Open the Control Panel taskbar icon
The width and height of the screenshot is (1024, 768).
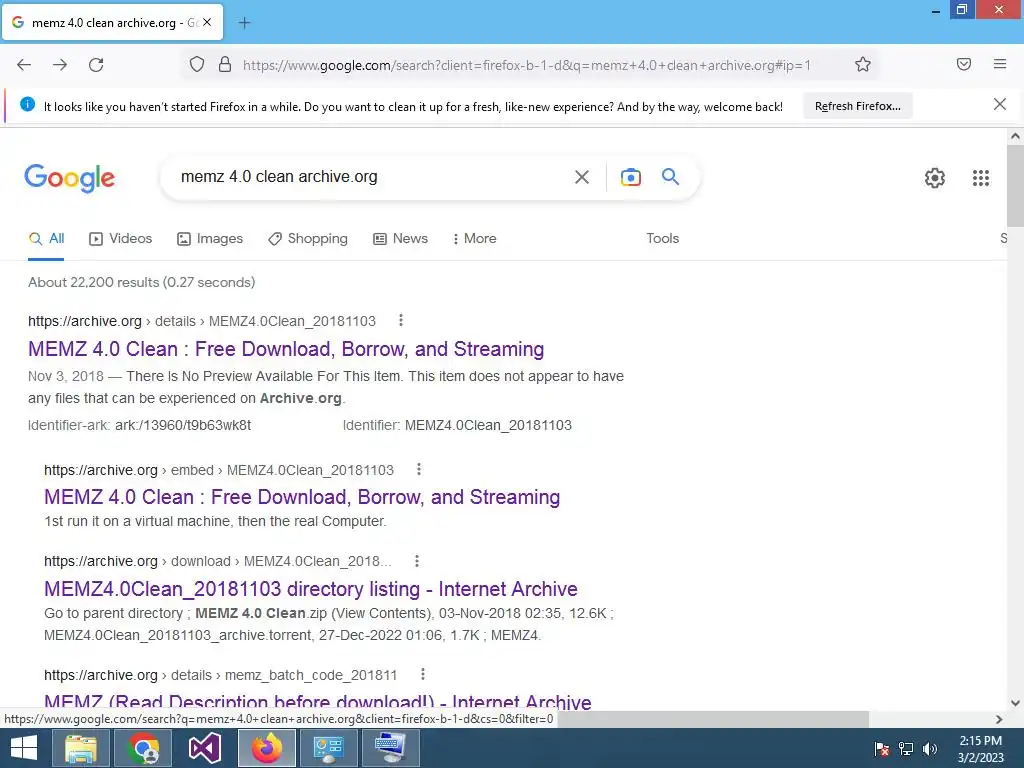click(328, 748)
